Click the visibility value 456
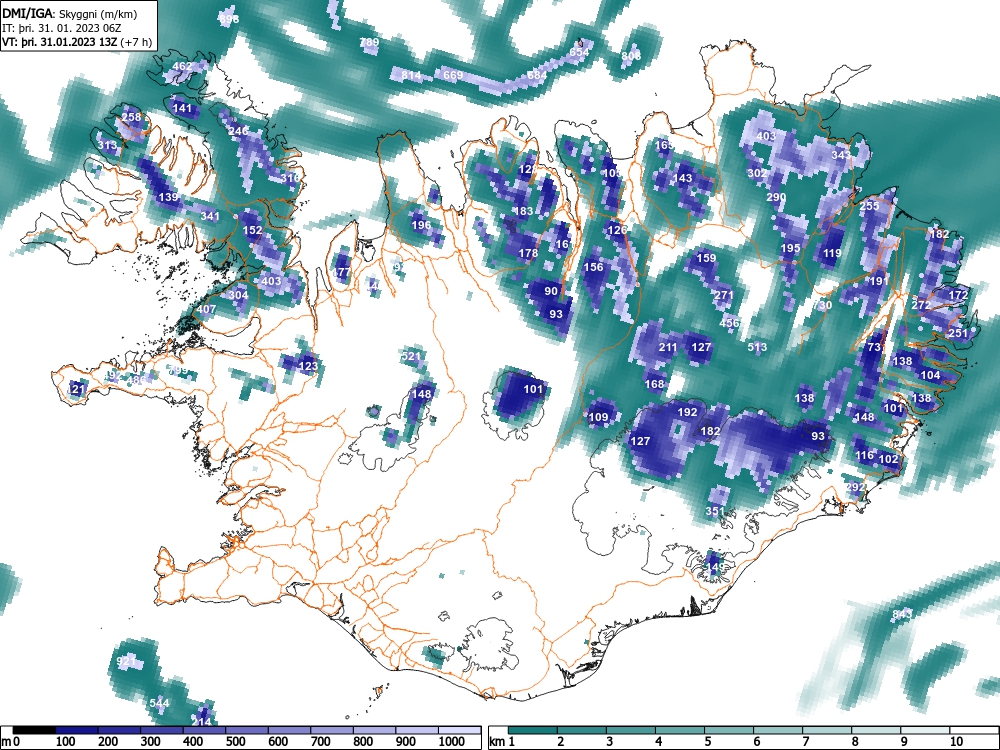The width and height of the screenshot is (1000, 750). (x=729, y=323)
